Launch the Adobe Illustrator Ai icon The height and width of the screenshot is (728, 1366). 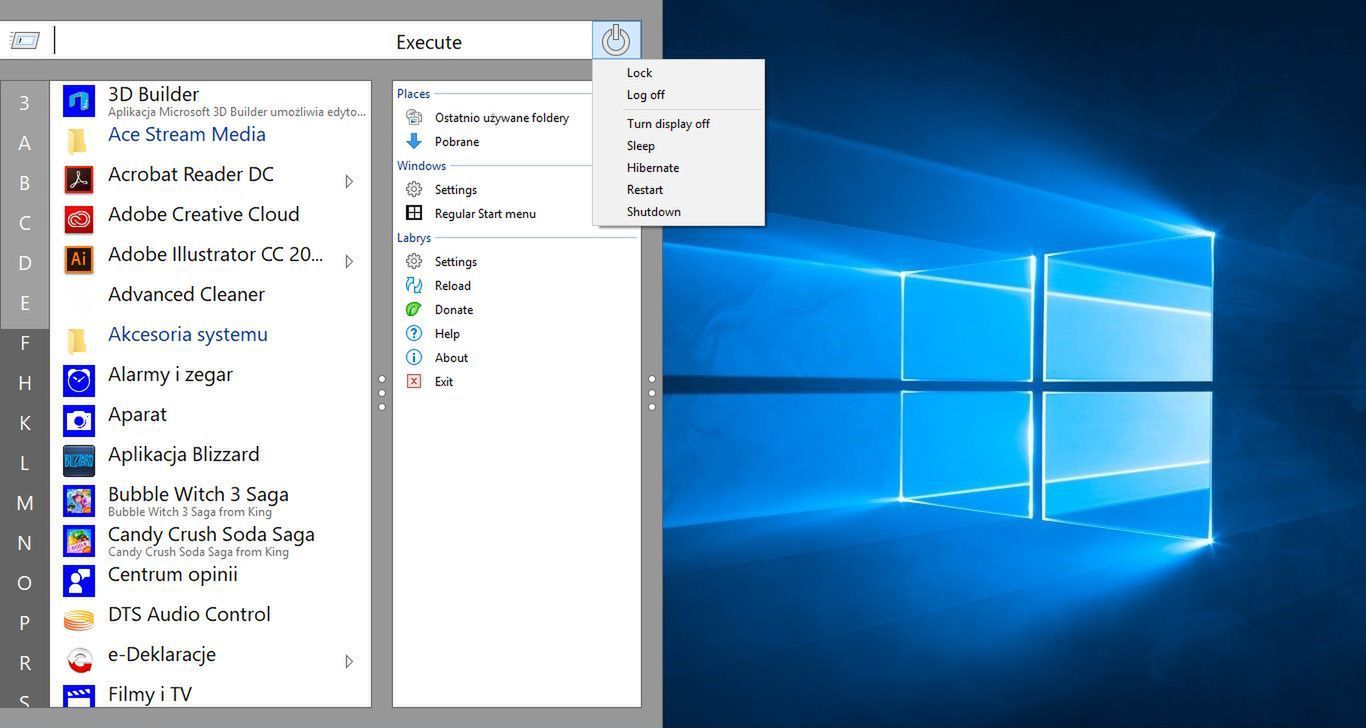pyautogui.click(x=79, y=260)
